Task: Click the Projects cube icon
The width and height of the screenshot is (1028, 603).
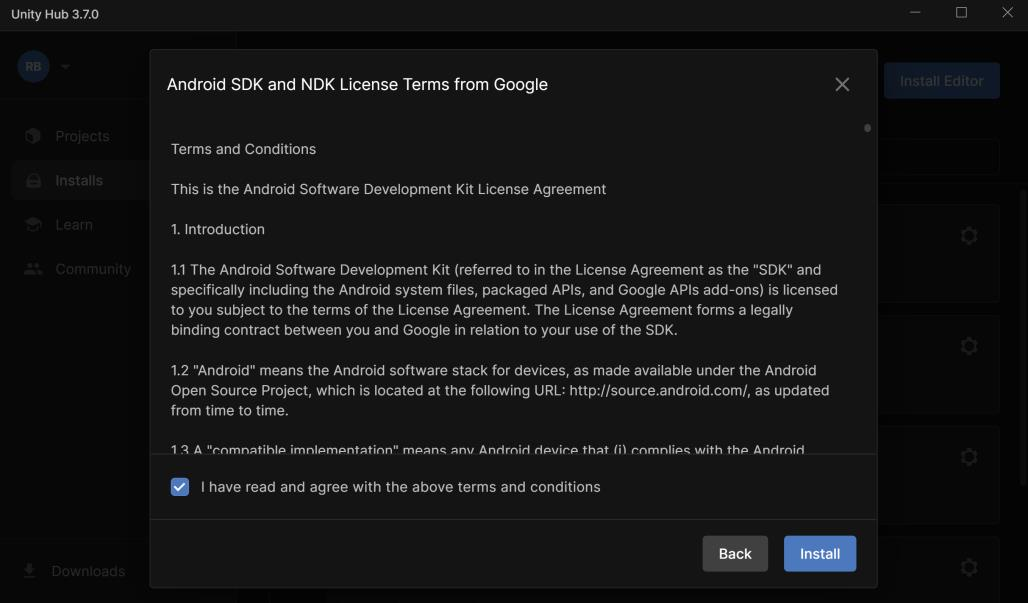Action: point(33,136)
